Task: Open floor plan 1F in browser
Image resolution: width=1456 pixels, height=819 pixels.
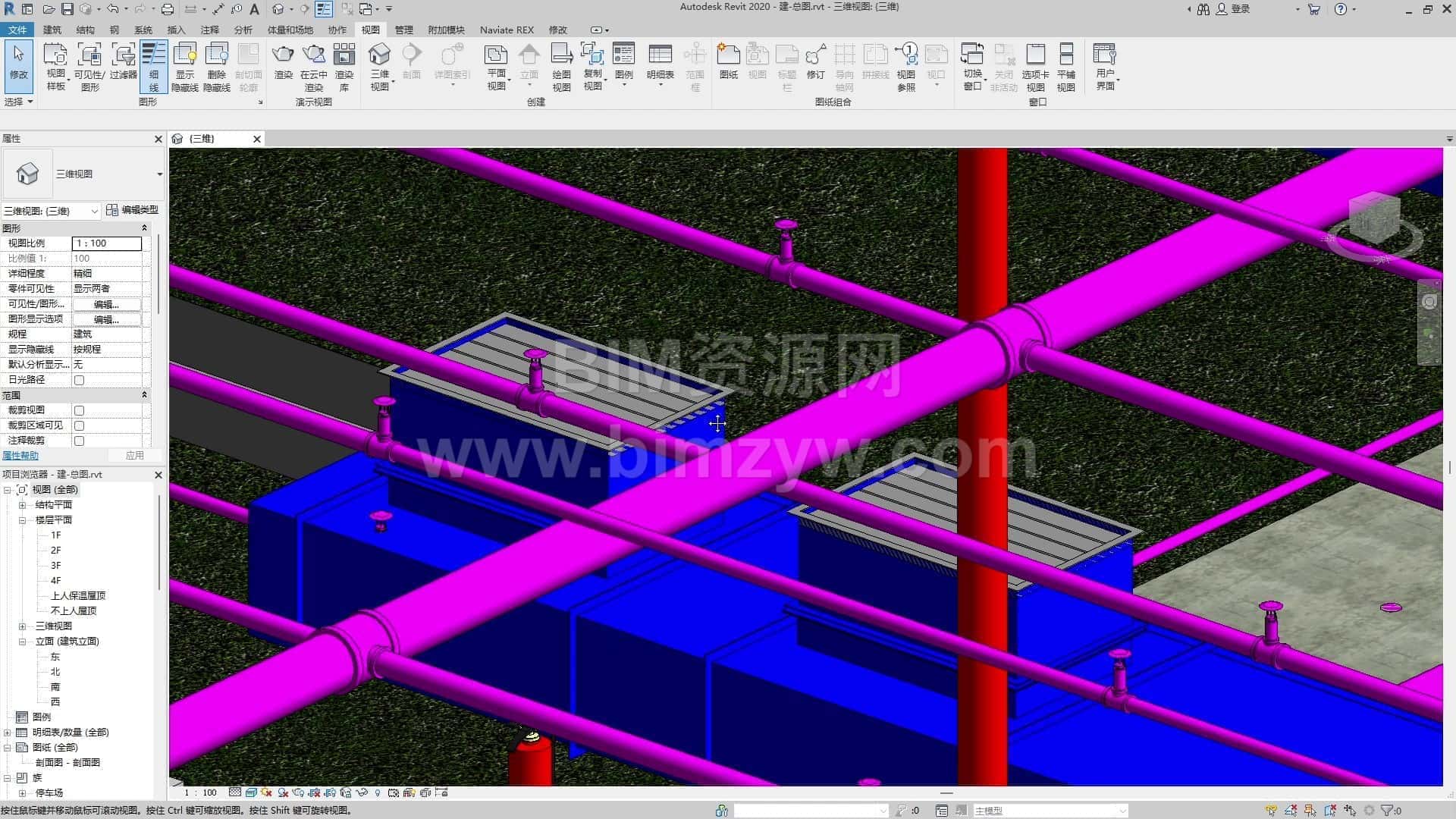Action: [55, 535]
